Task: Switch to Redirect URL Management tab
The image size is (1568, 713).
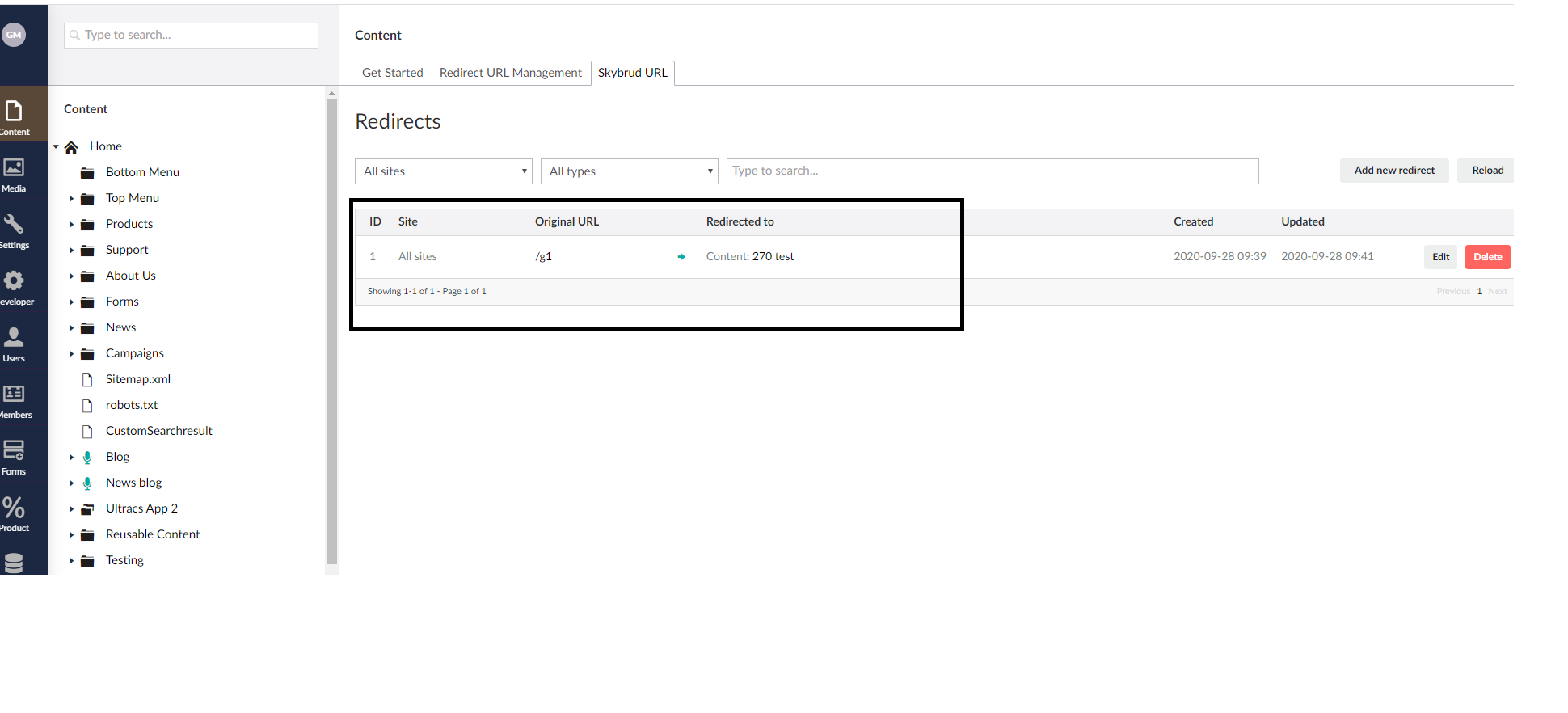Action: click(x=511, y=73)
